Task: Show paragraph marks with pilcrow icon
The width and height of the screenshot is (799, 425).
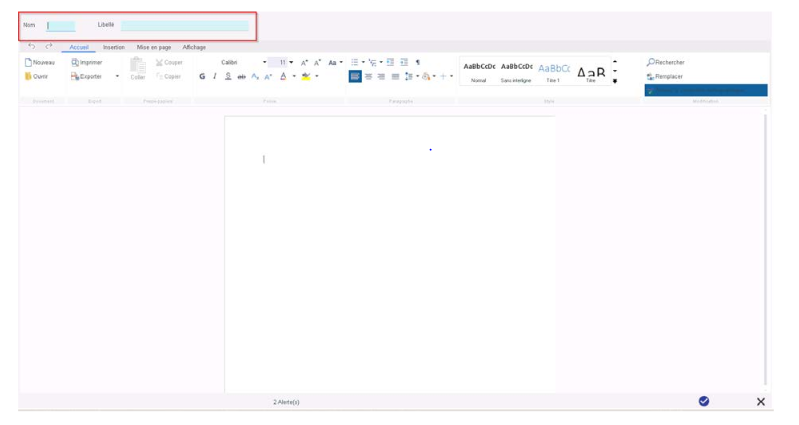Action: point(417,62)
